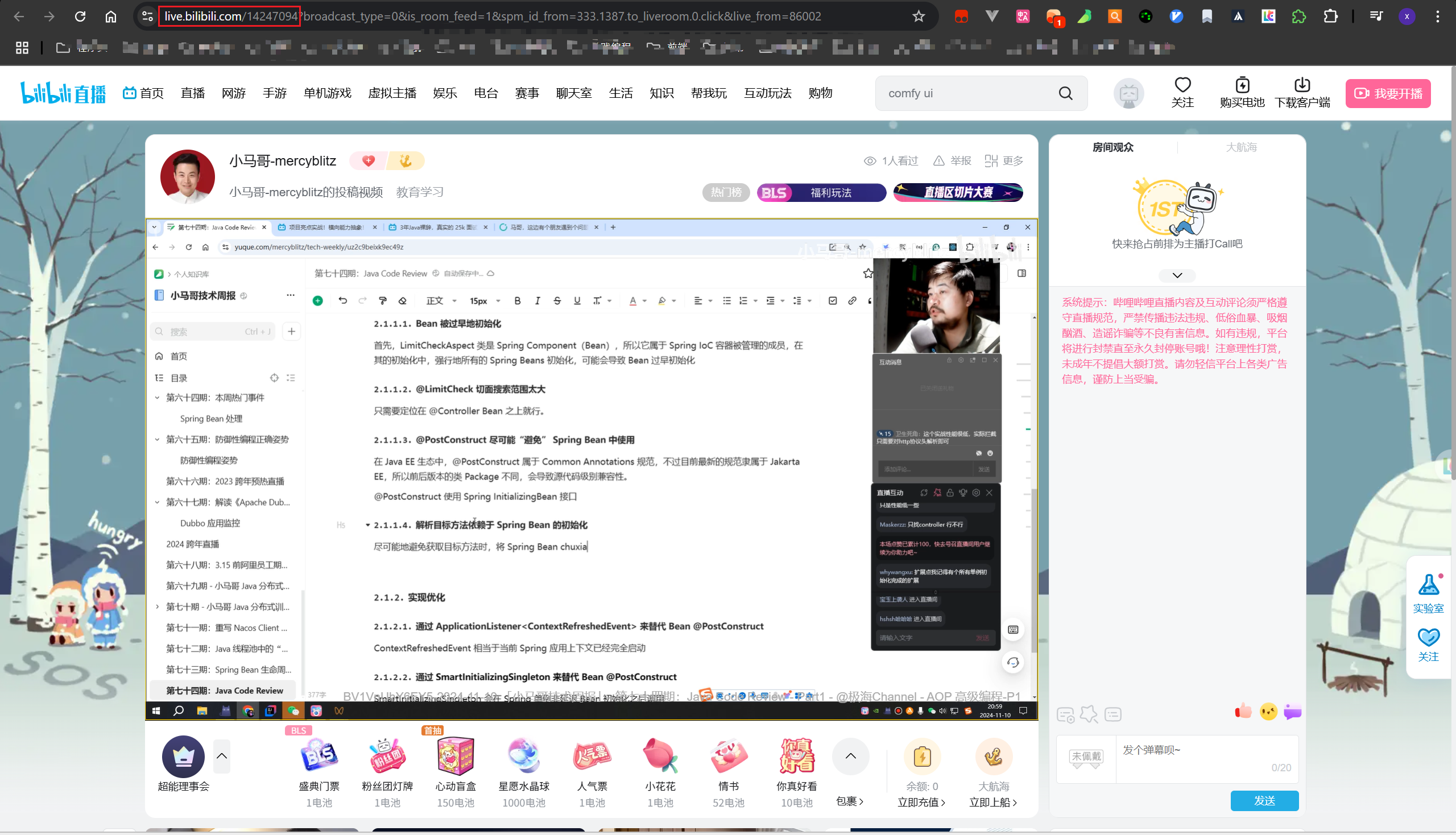Click the thumbs-up like emoji in chat panel
Screen dimensions: 1456x835
coord(1243,712)
